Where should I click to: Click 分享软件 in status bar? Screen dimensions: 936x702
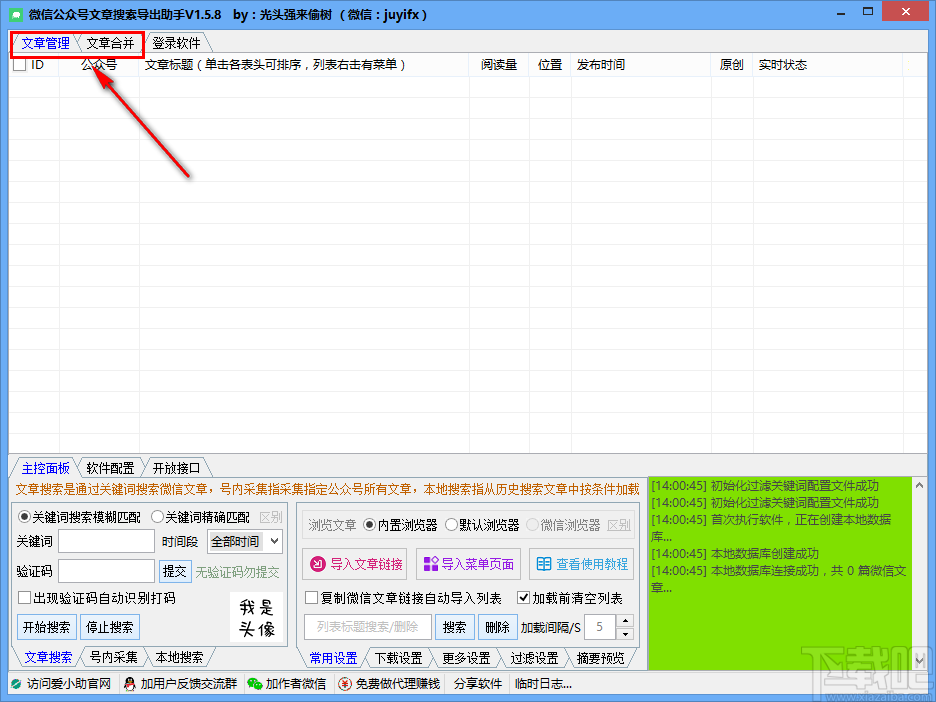[478, 684]
